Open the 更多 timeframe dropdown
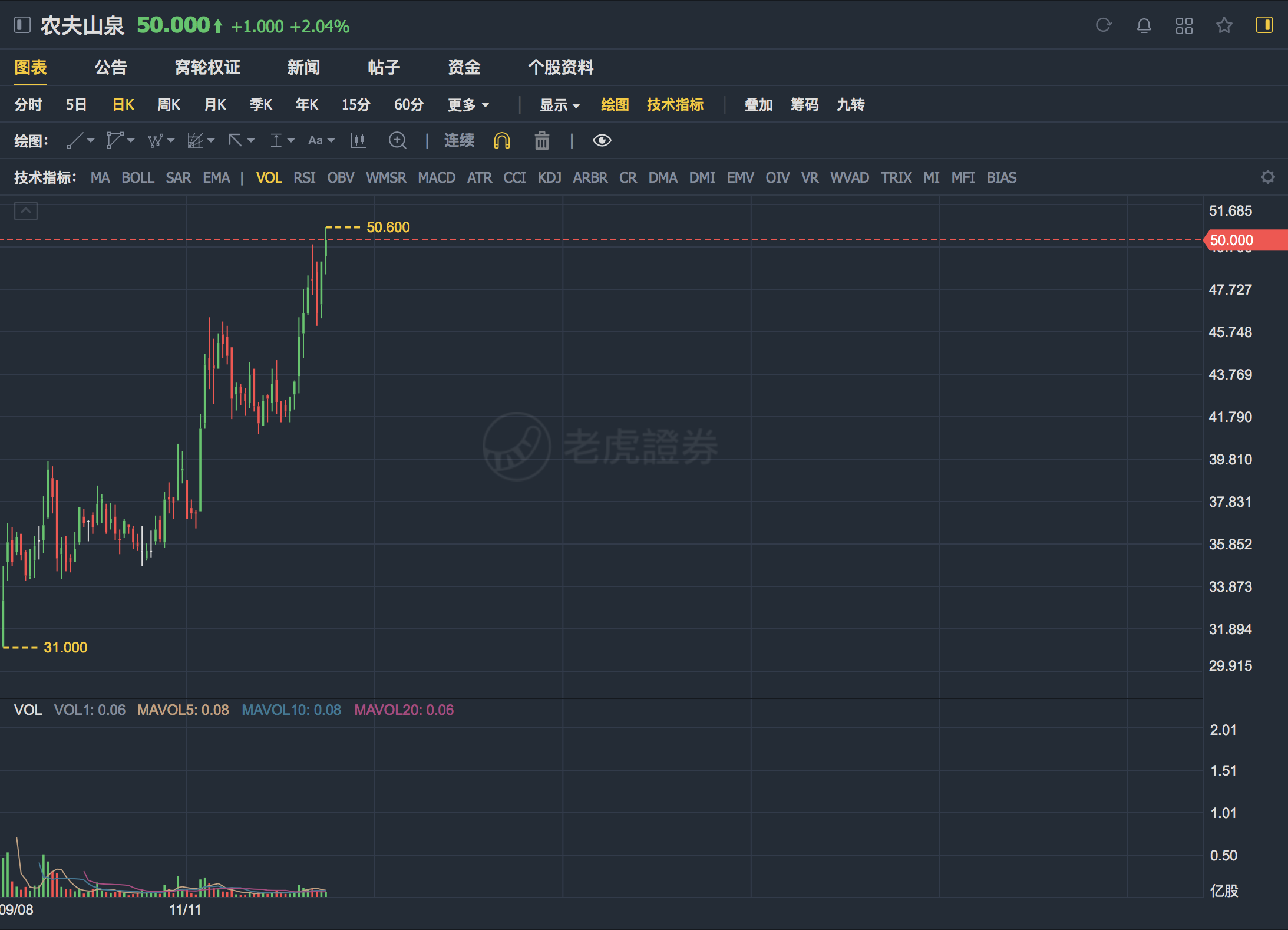The image size is (1288, 930). click(x=468, y=105)
